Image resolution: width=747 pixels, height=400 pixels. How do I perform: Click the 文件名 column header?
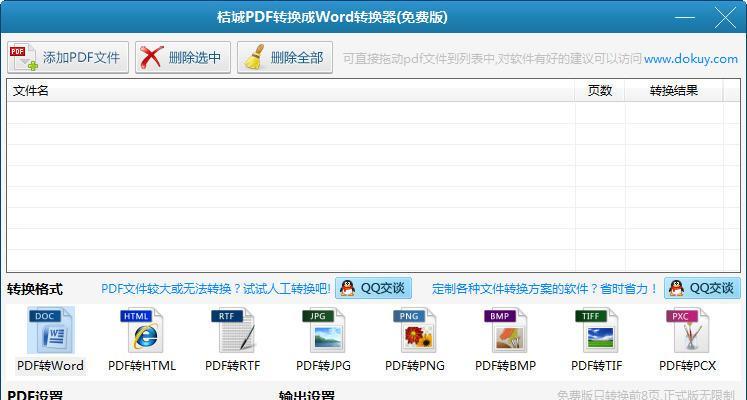291,90
